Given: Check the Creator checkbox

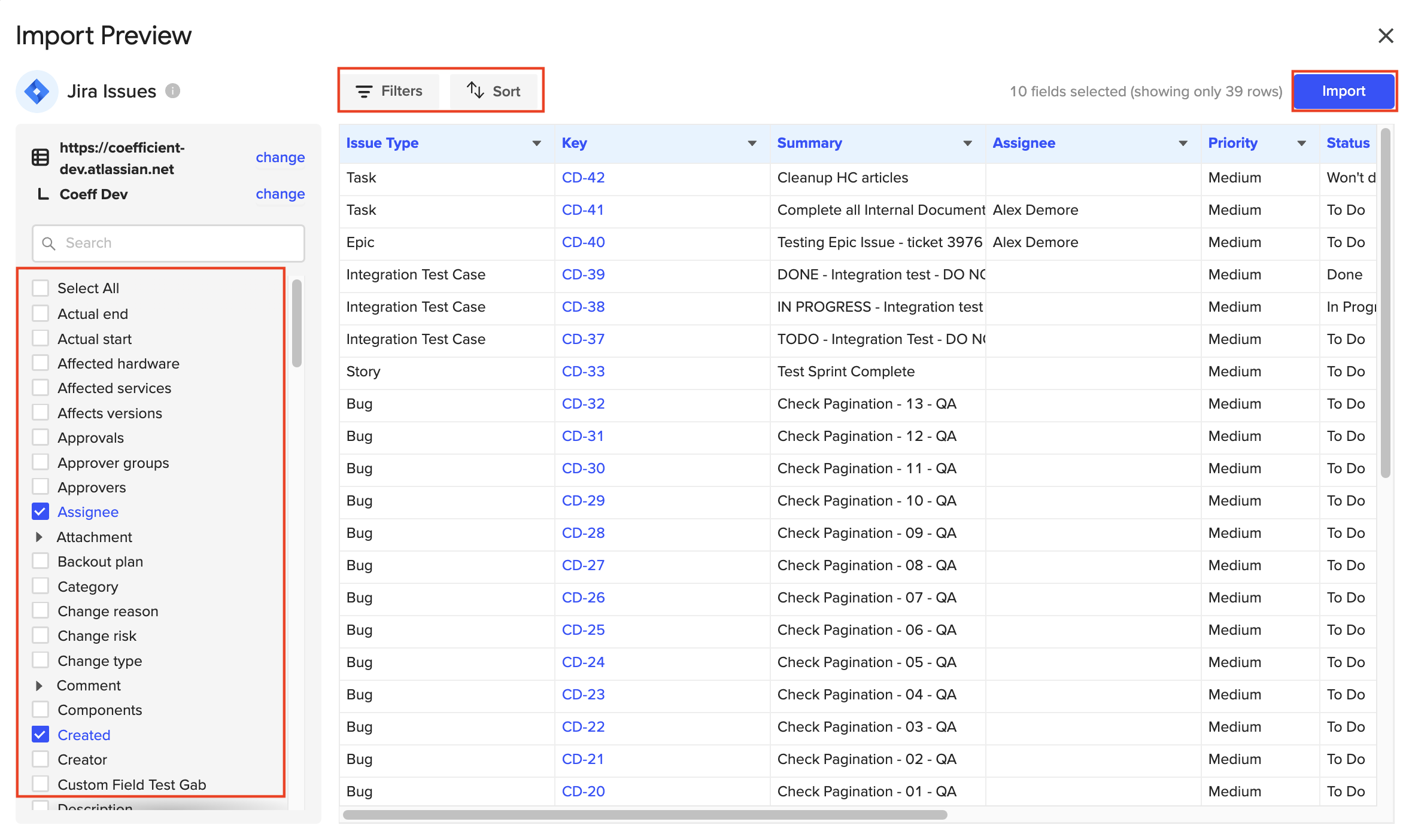Looking at the screenshot, I should point(40,759).
